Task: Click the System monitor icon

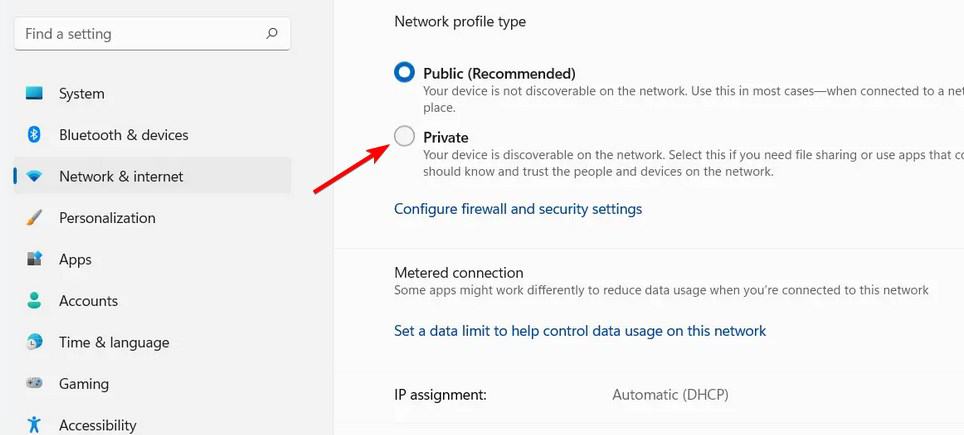Action: (34, 93)
